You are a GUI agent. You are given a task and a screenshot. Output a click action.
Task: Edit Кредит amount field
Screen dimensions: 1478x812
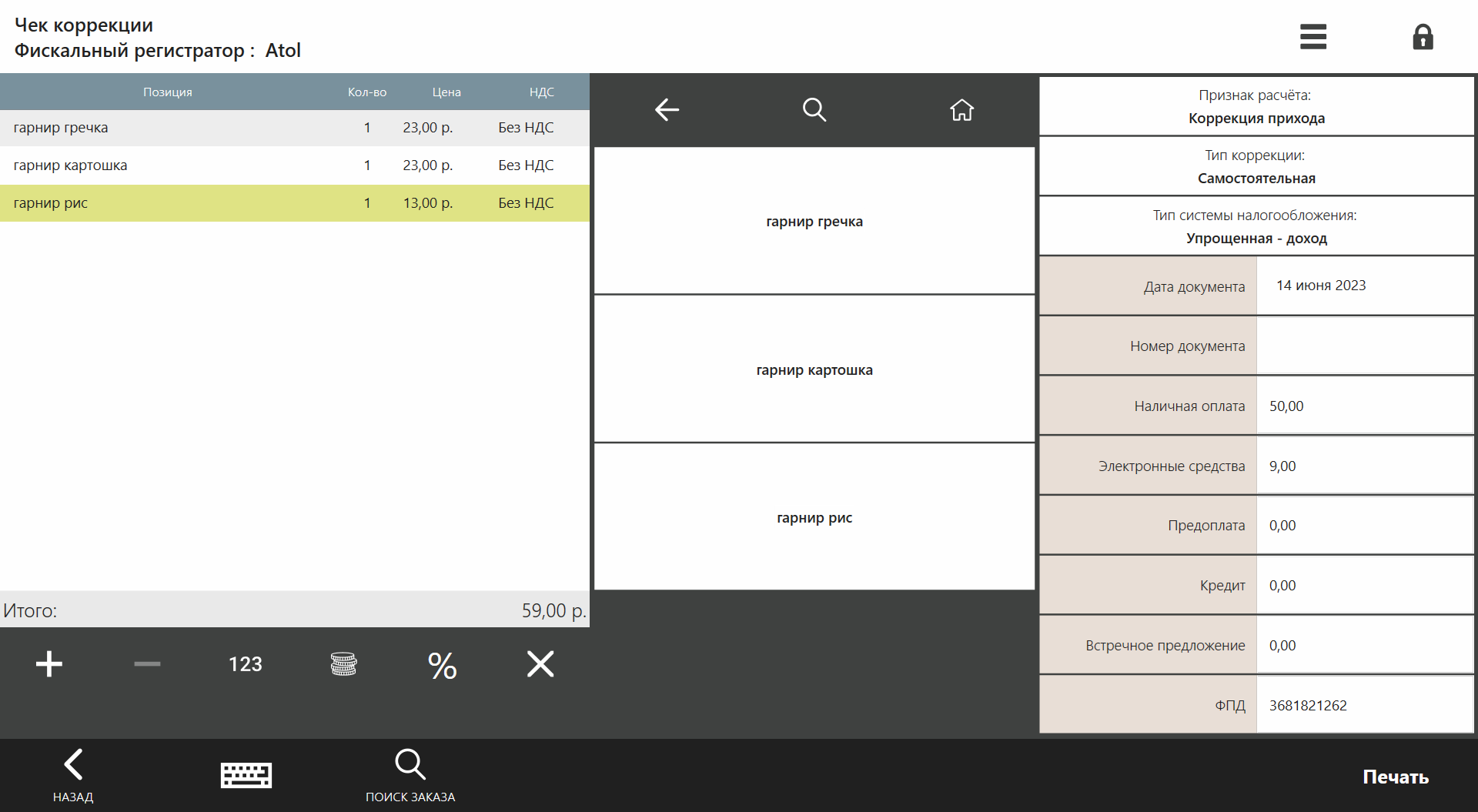coord(1365,586)
